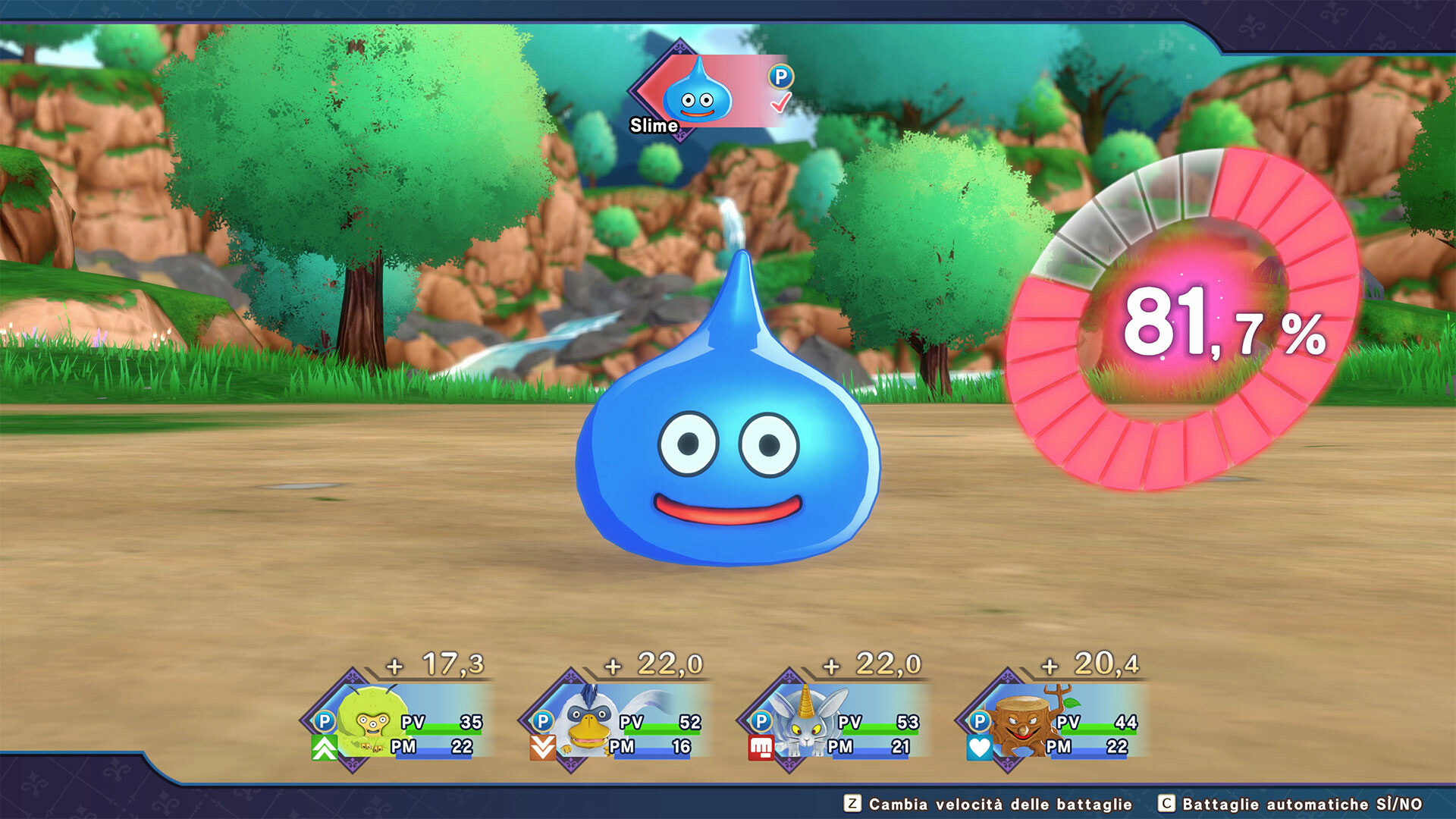Click the blue heart healing tactic icon

(x=979, y=748)
